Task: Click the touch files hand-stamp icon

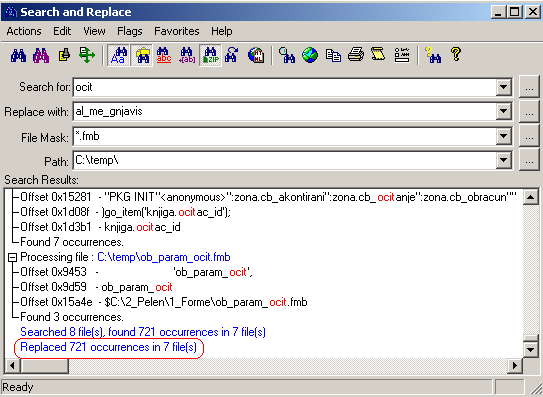Action: (64, 55)
